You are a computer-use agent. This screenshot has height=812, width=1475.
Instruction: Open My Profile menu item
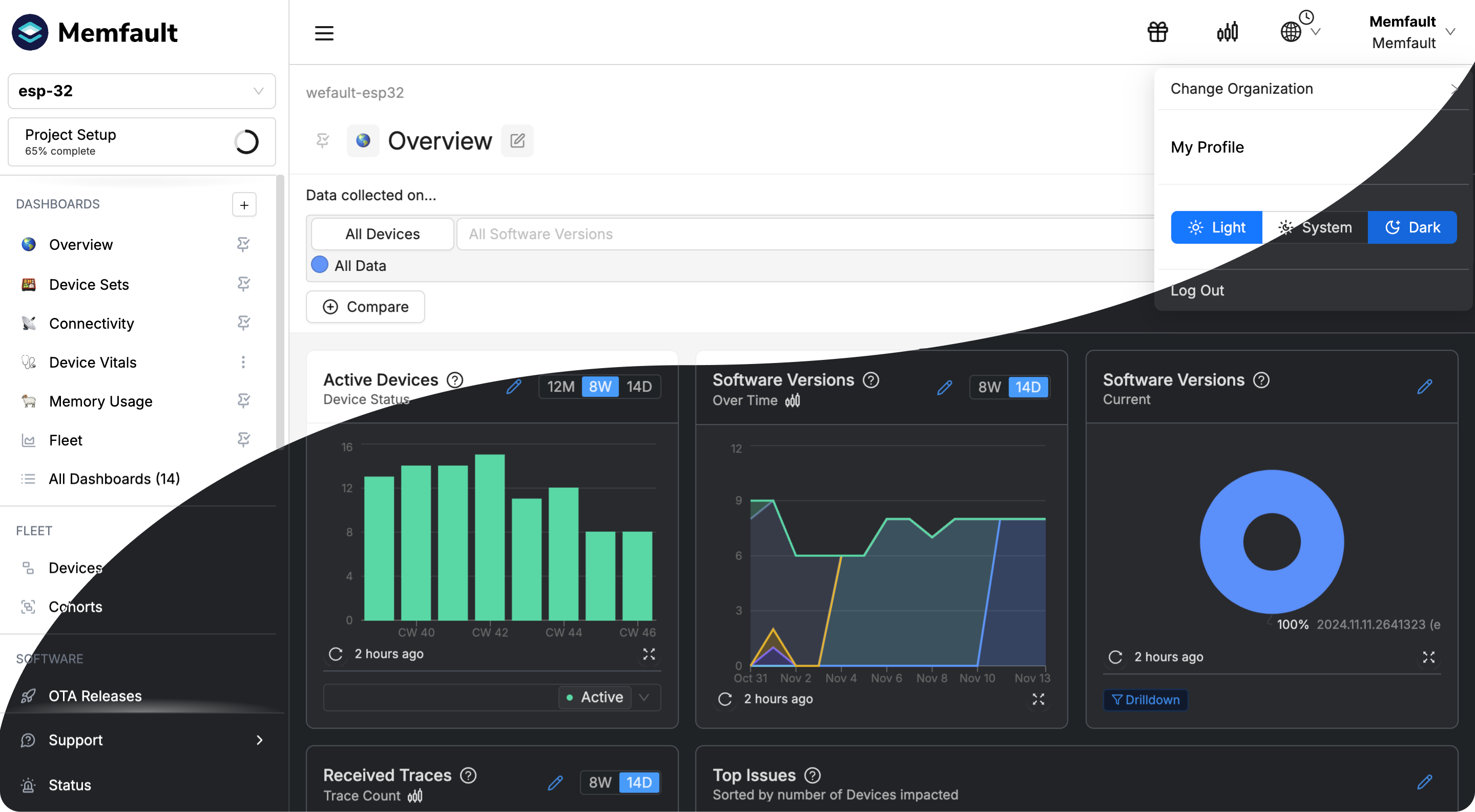tap(1207, 147)
